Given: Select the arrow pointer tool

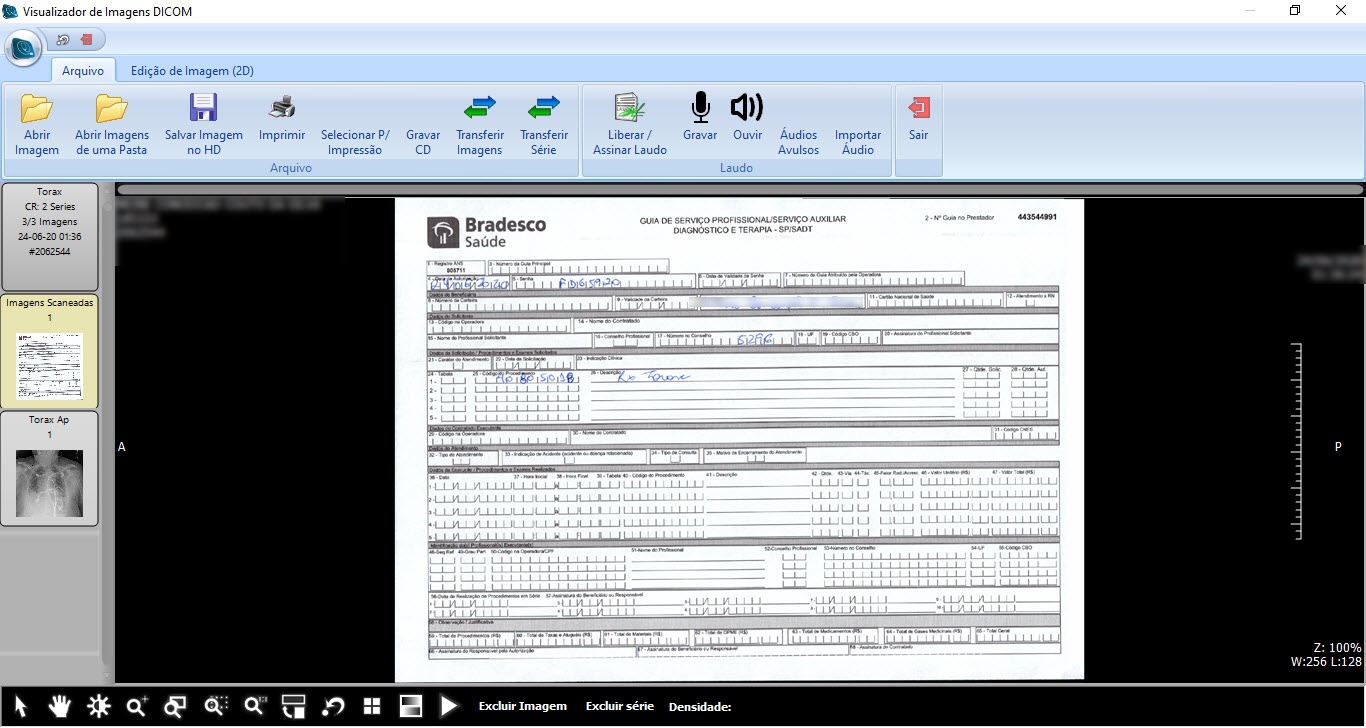Looking at the screenshot, I should pyautogui.click(x=21, y=707).
